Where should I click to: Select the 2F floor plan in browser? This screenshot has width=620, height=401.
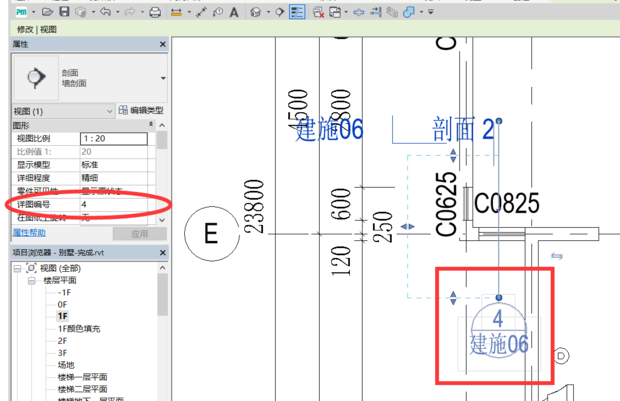(x=62, y=340)
